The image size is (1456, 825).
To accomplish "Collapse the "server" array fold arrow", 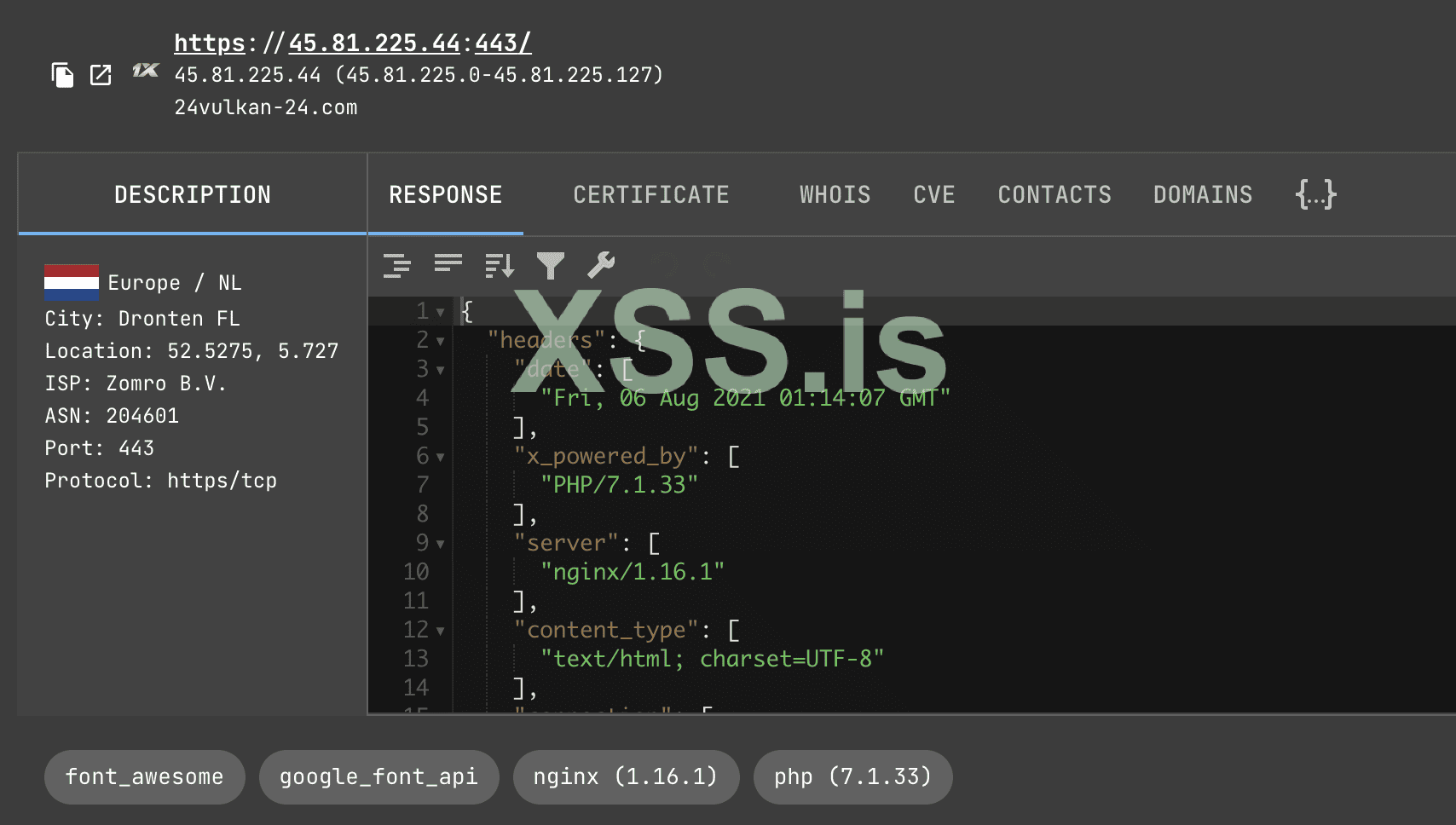I will [440, 544].
